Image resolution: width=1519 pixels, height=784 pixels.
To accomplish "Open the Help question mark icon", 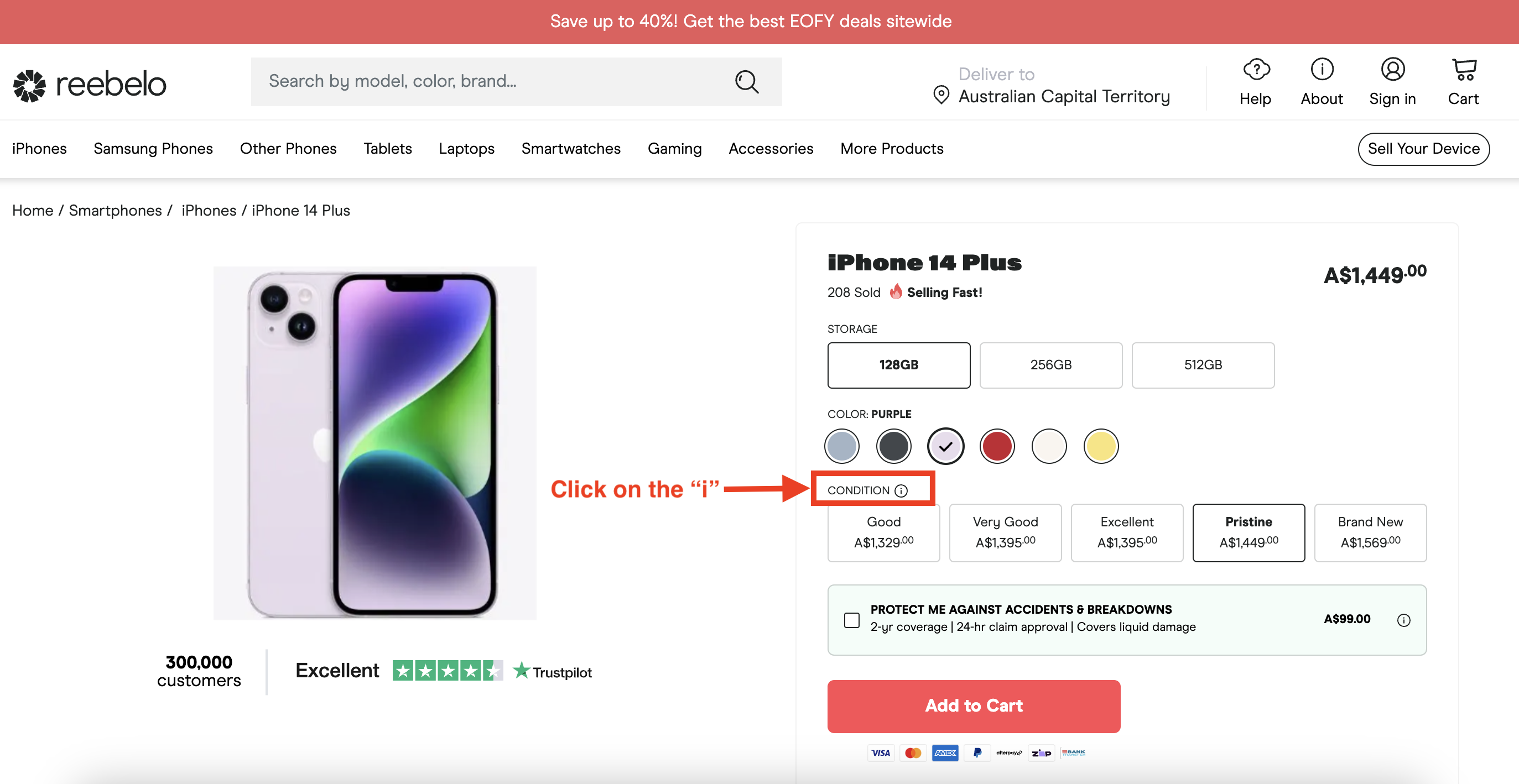I will click(1256, 71).
